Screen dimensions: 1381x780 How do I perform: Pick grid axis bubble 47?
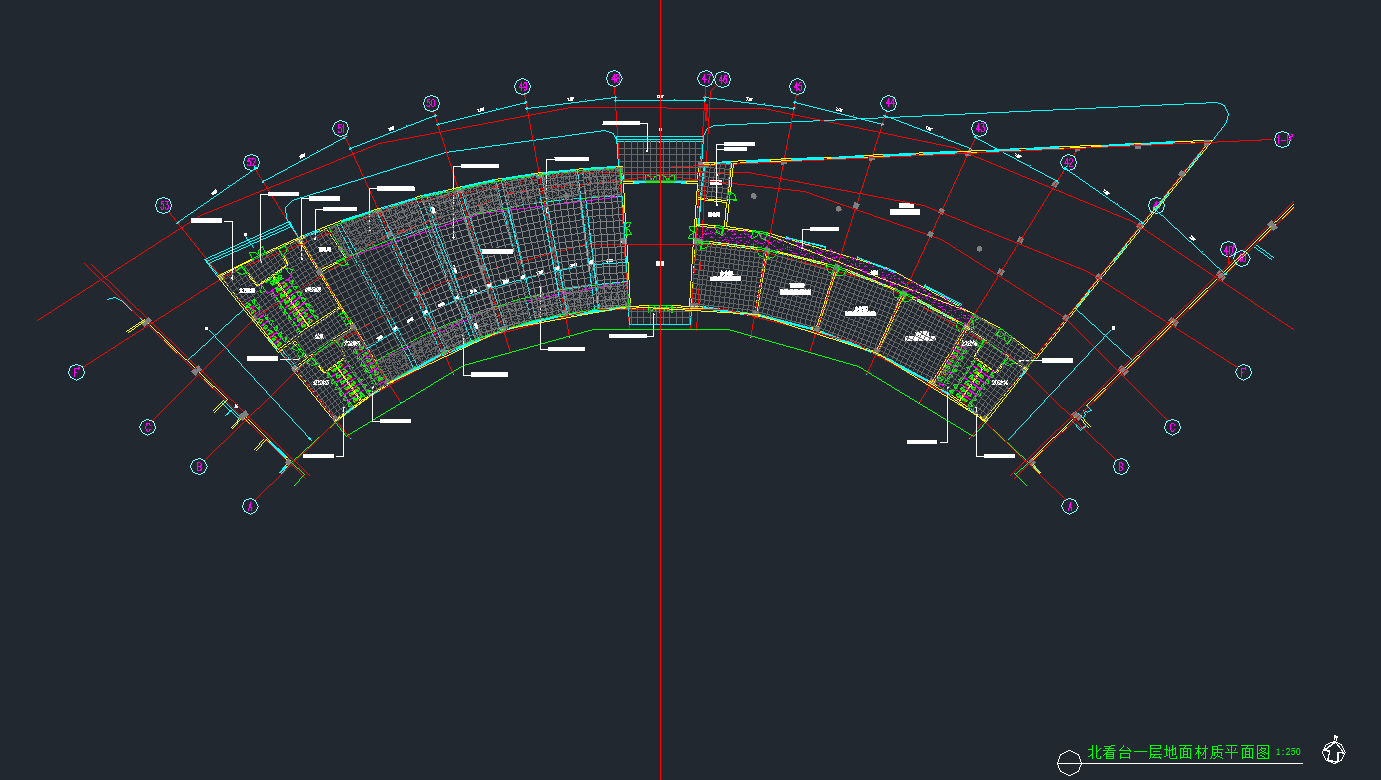pyautogui.click(x=706, y=78)
